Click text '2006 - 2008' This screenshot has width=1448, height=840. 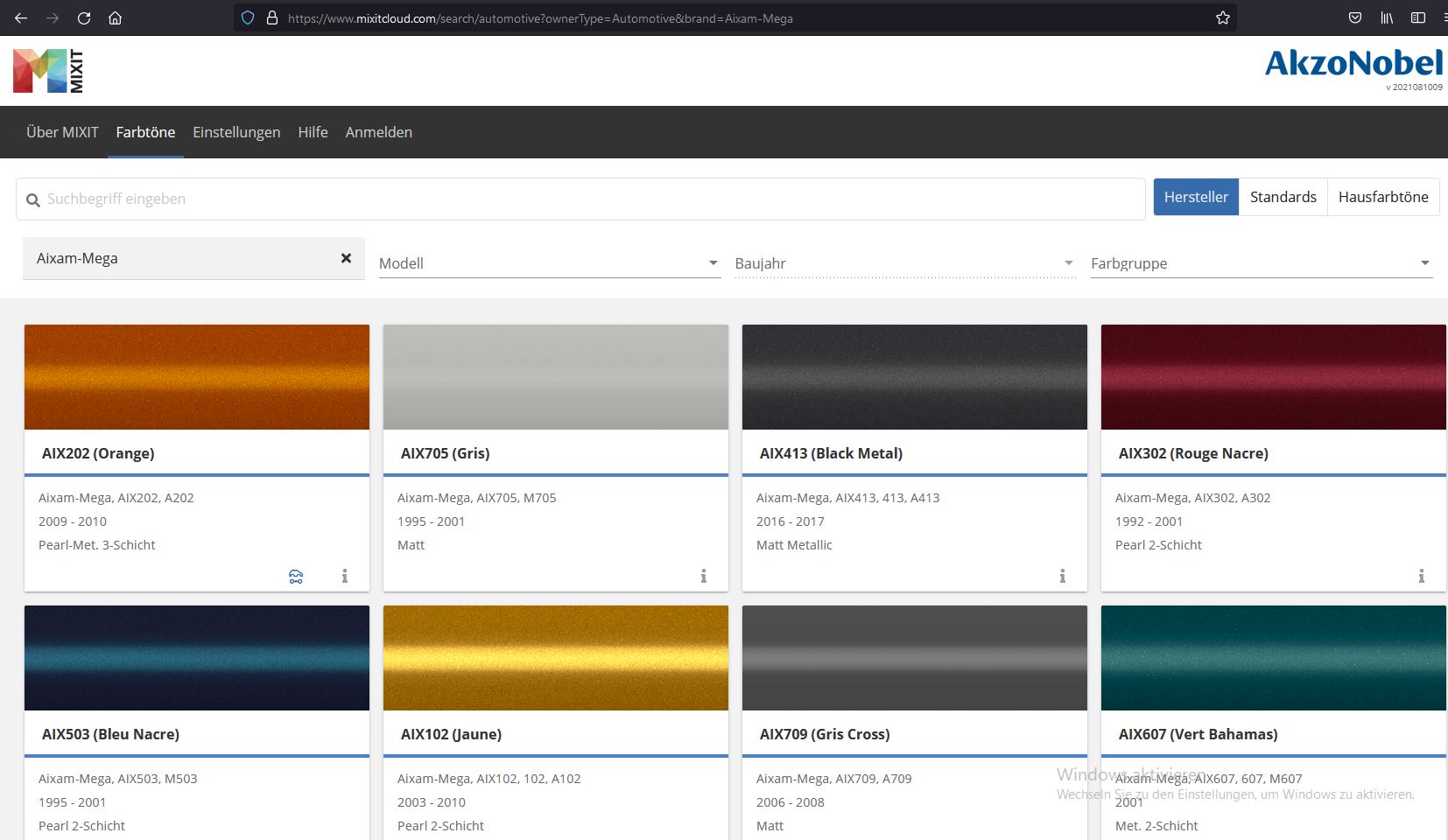(790, 802)
